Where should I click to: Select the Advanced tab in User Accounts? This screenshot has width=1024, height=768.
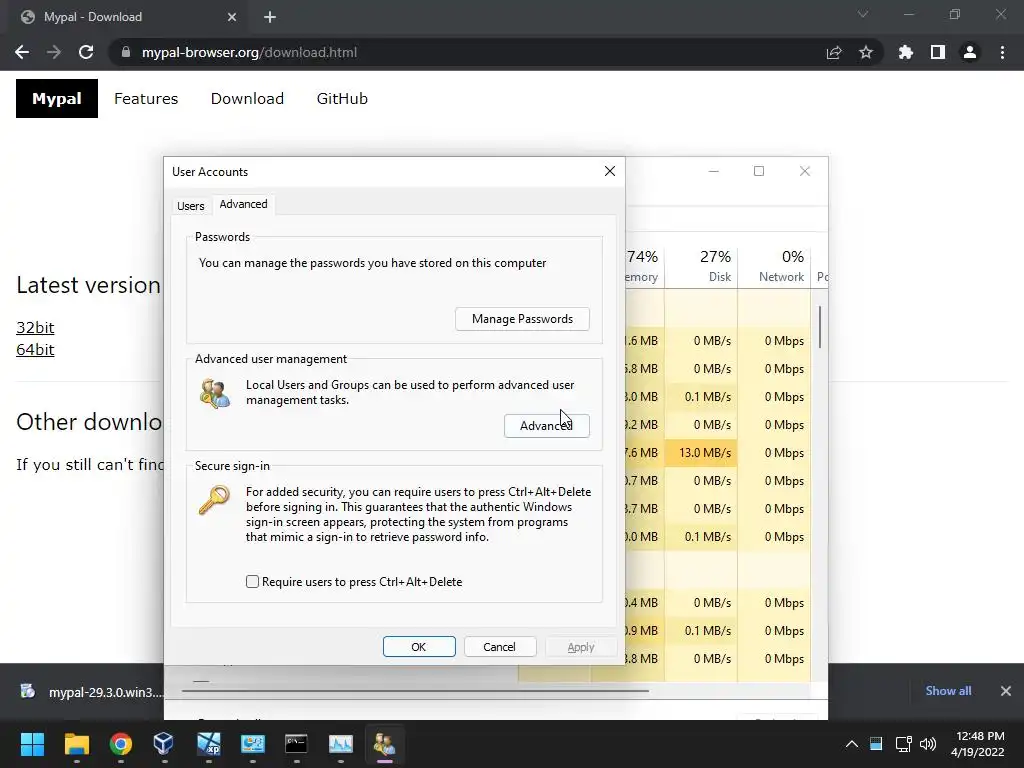click(243, 204)
